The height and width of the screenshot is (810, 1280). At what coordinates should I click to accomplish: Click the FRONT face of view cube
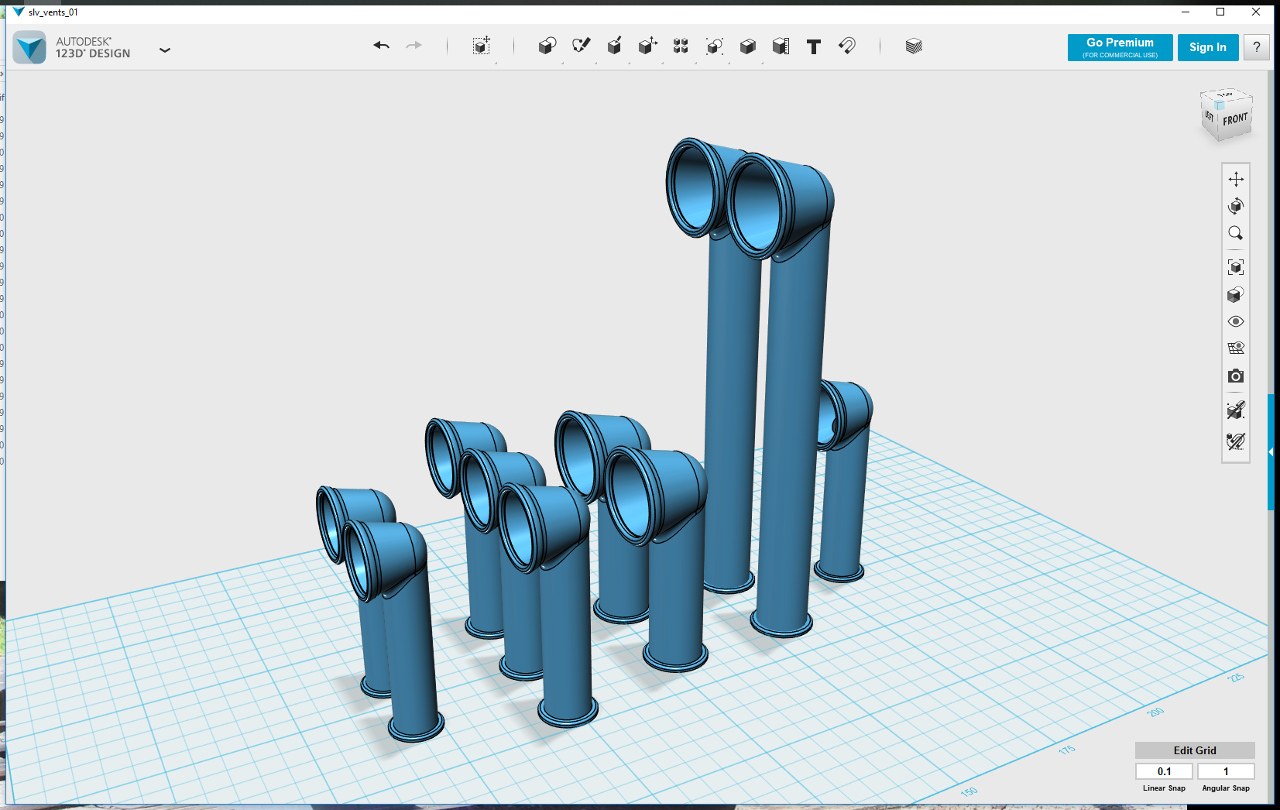tap(1235, 120)
